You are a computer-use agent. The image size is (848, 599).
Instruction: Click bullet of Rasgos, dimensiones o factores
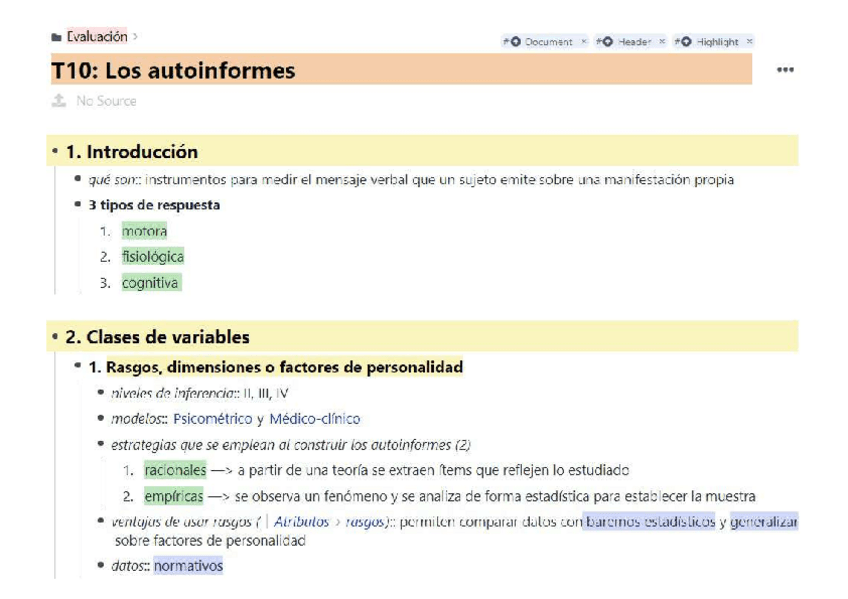click(78, 366)
